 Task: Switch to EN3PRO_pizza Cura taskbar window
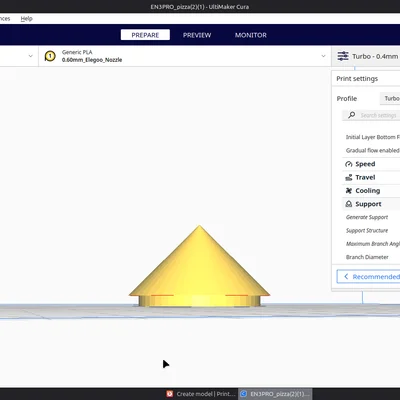(x=275, y=394)
